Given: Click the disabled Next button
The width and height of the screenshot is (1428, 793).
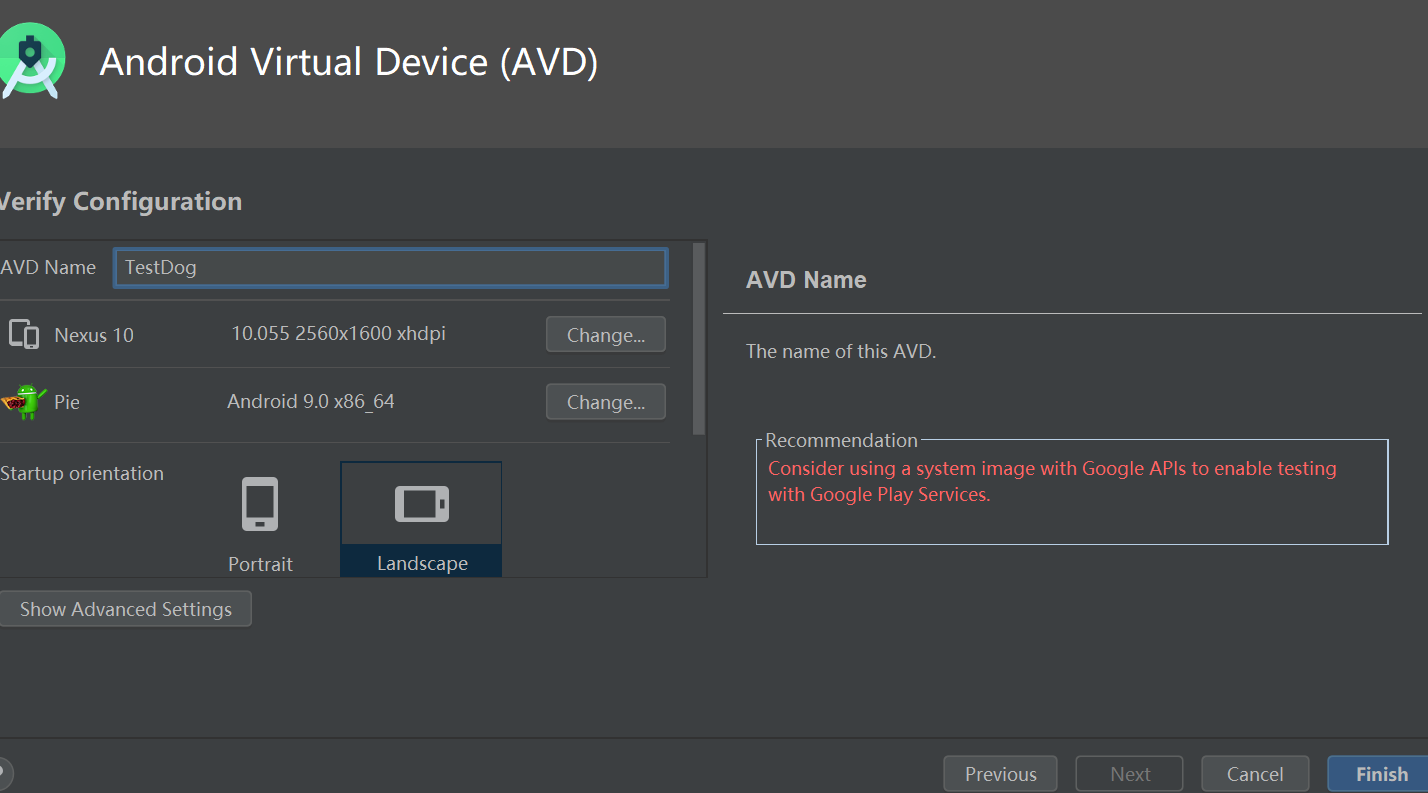Looking at the screenshot, I should point(1130,774).
